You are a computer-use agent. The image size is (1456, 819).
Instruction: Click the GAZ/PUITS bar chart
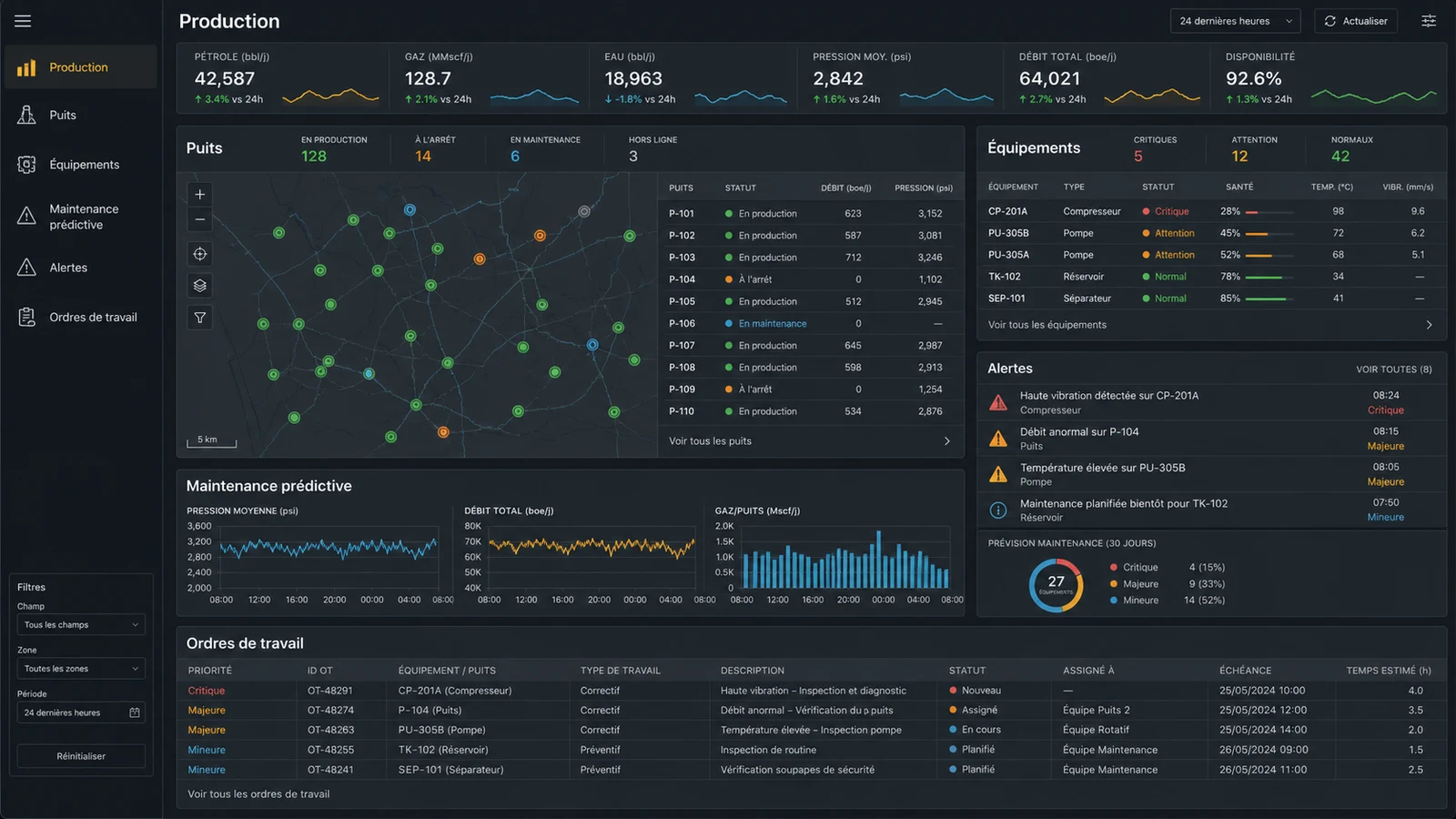(846, 557)
